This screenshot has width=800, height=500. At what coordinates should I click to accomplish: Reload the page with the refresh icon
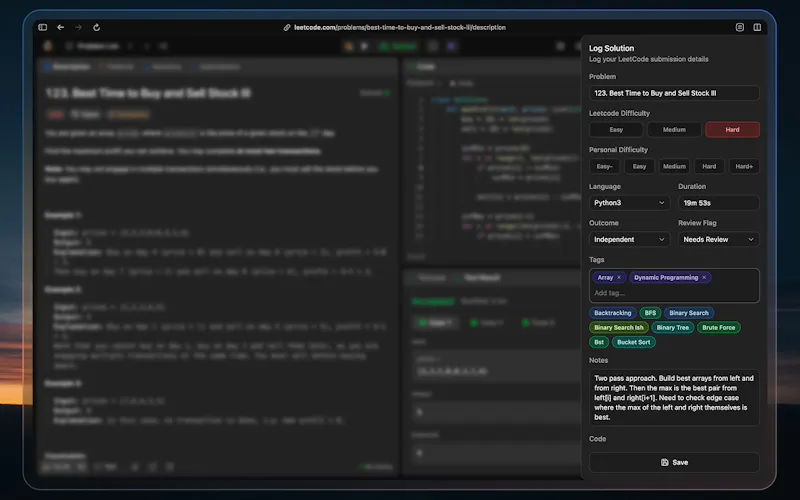point(96,27)
